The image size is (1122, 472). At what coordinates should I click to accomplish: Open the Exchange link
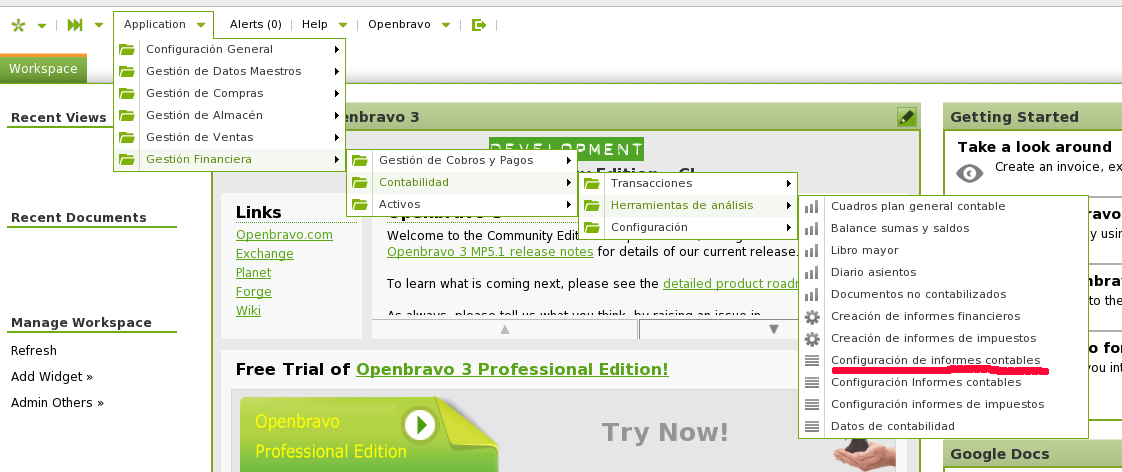tap(265, 254)
